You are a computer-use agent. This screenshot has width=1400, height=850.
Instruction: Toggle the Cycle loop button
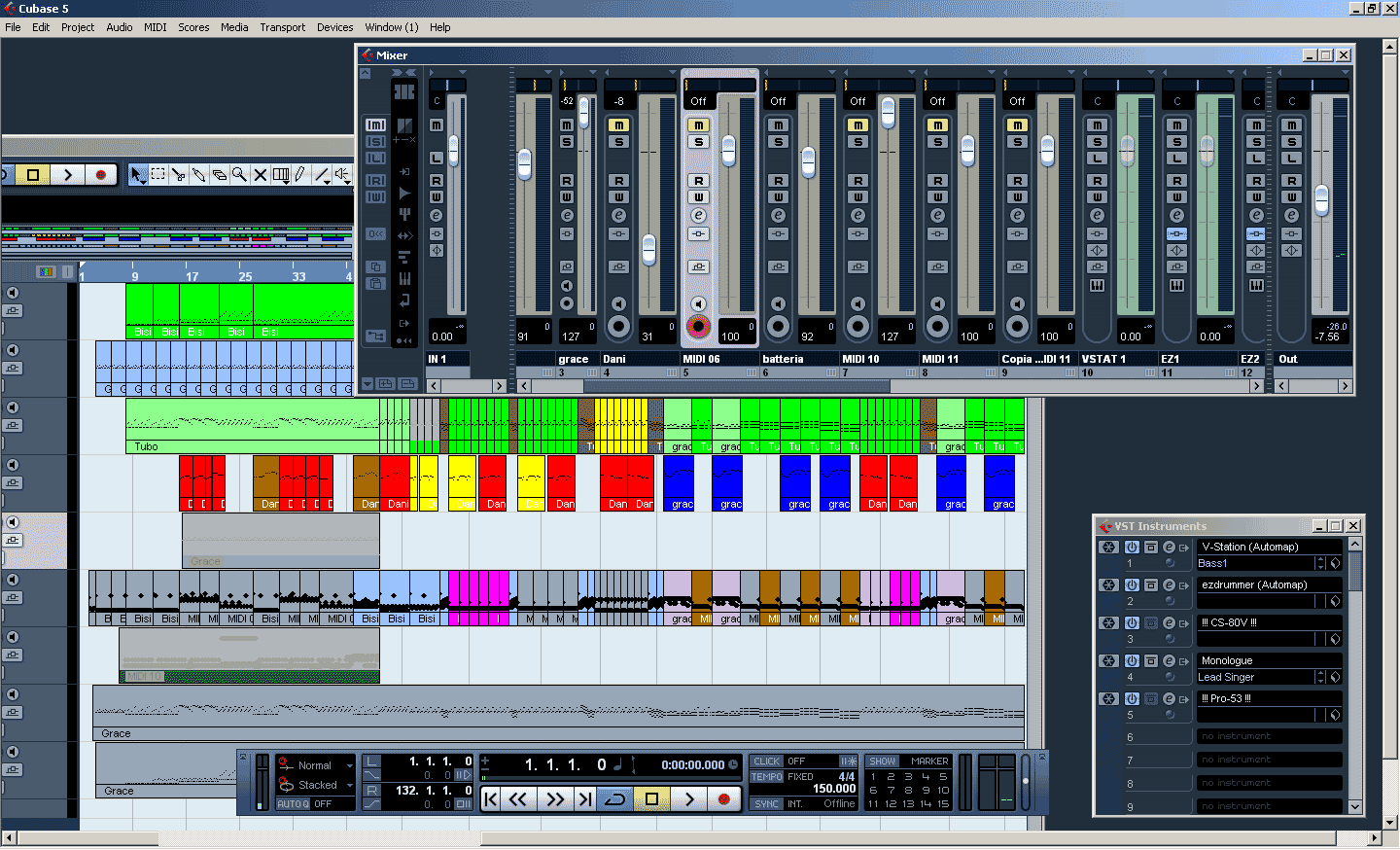tap(615, 799)
